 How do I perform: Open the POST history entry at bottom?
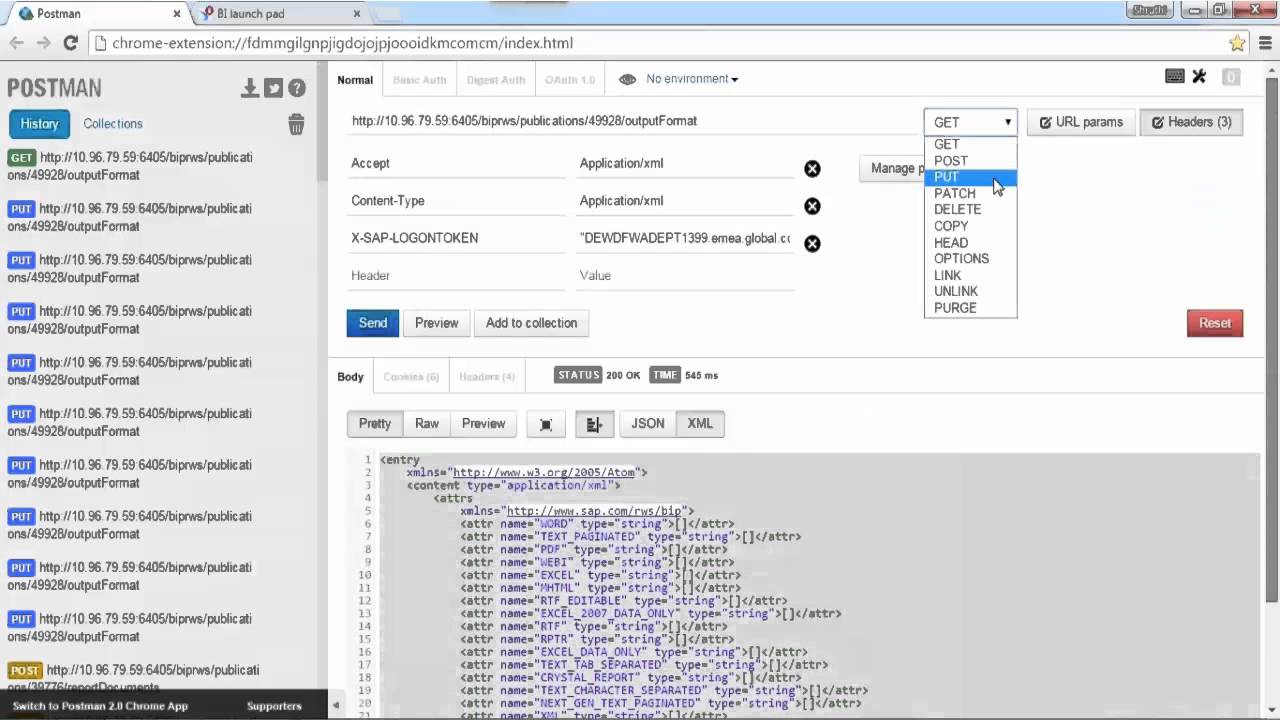[133, 678]
